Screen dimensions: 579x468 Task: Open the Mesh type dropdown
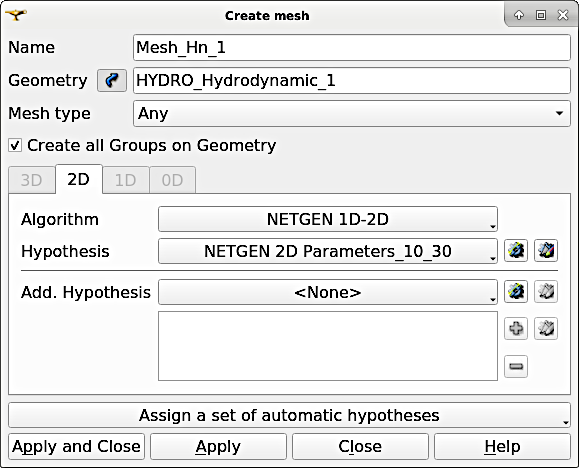pyautogui.click(x=352, y=113)
